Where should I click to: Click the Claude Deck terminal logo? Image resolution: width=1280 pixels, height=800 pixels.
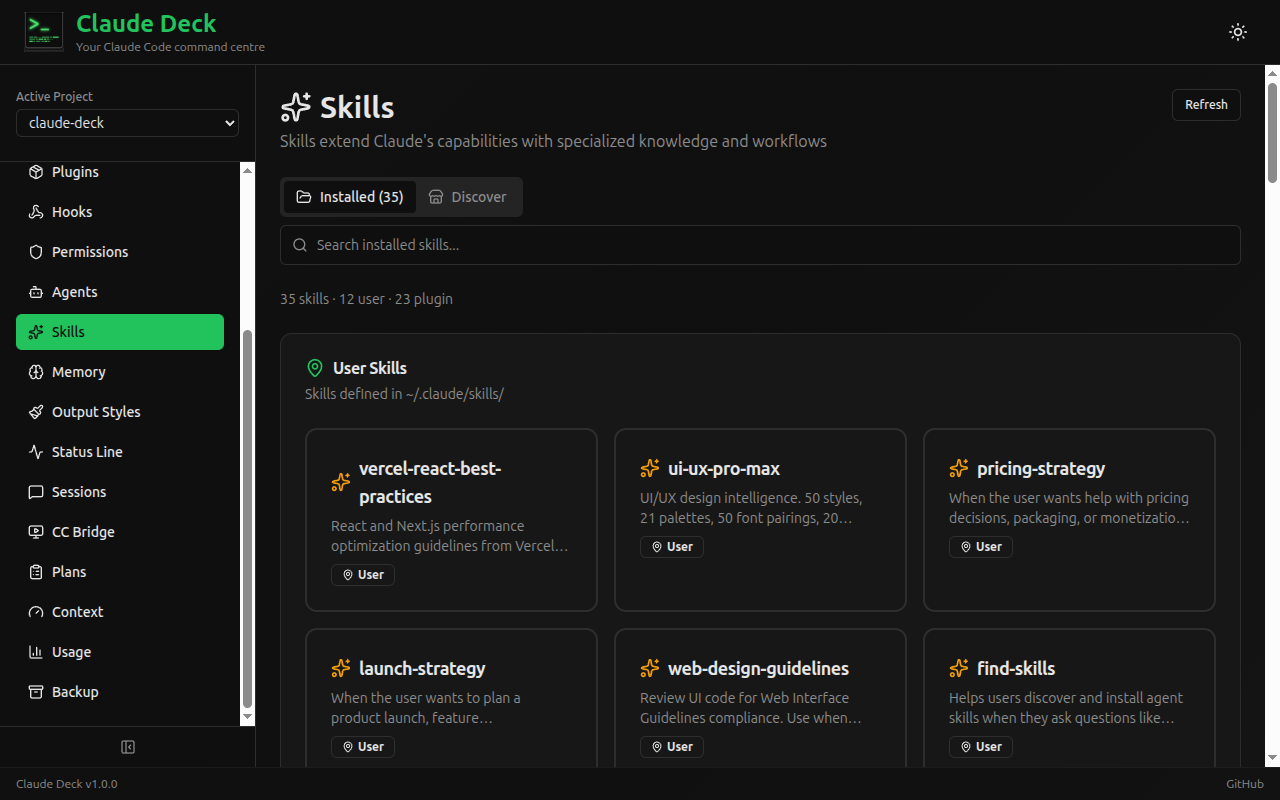(x=43, y=31)
